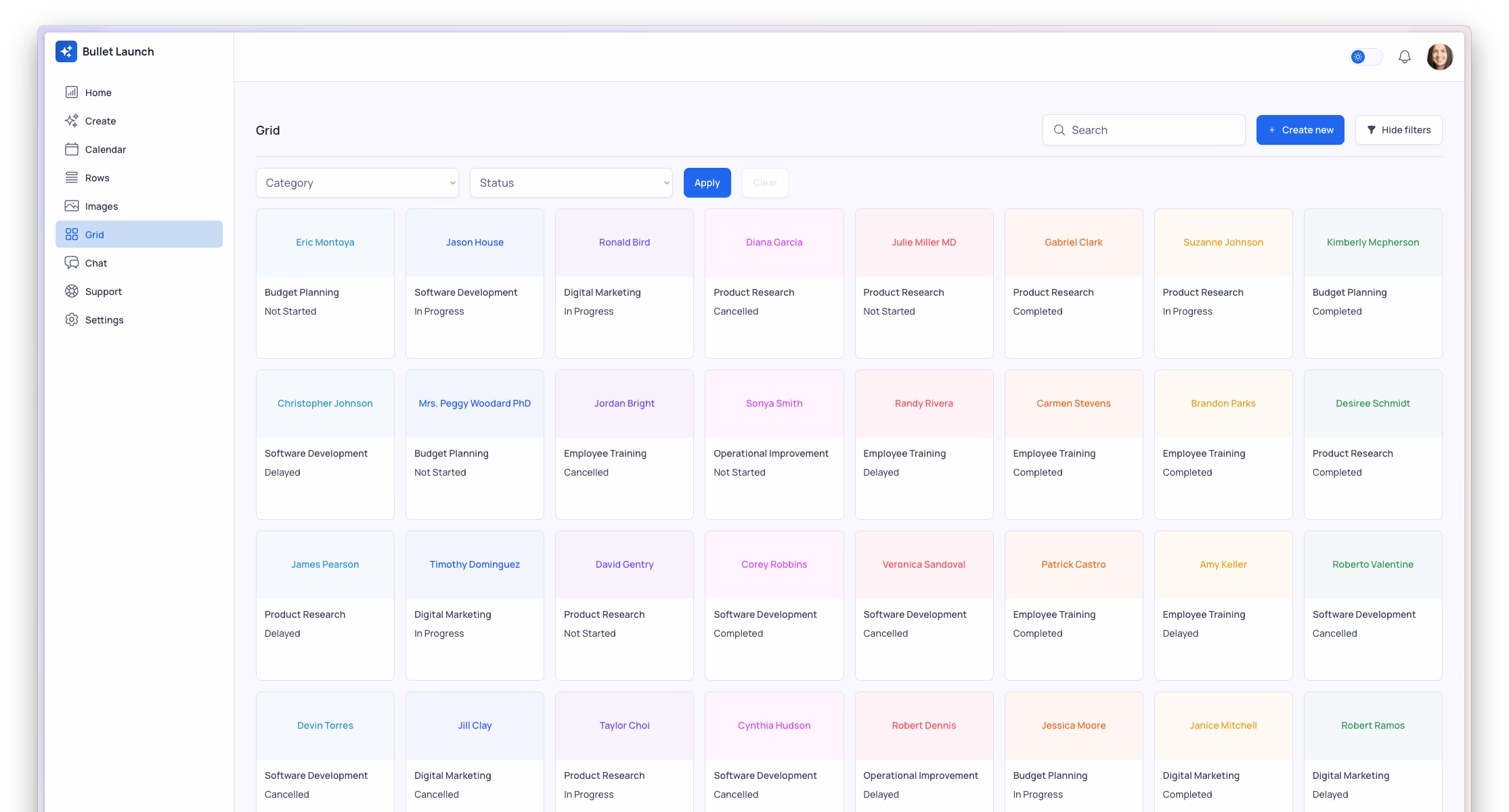Open the Images panel icon
This screenshot has width=1509, height=812.
pos(72,206)
